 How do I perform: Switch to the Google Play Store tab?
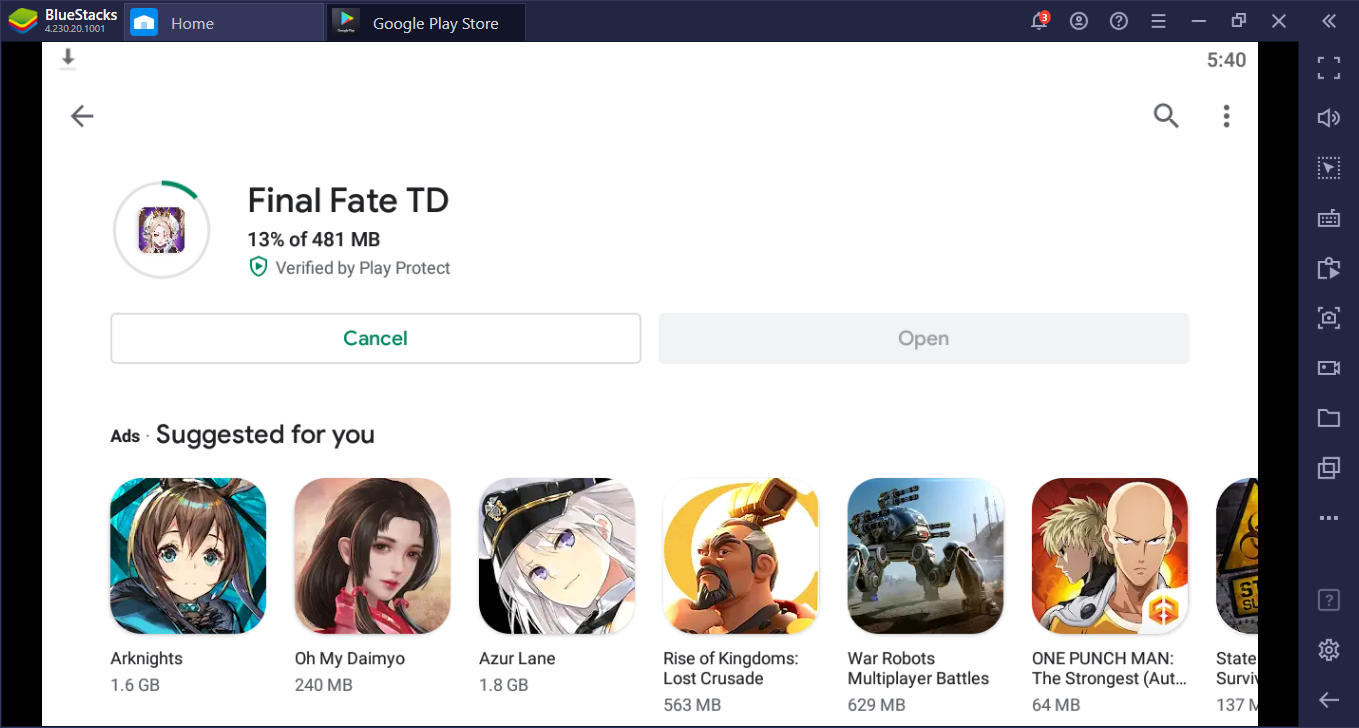click(426, 23)
